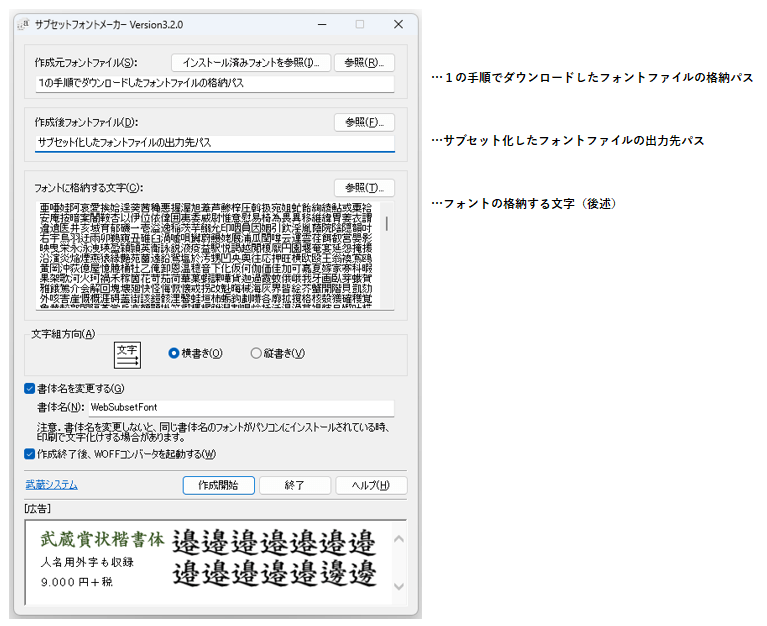Viewport: 767px width, 626px height.
Task: Click 参照(F) to browse for the output font
Action: (x=364, y=122)
